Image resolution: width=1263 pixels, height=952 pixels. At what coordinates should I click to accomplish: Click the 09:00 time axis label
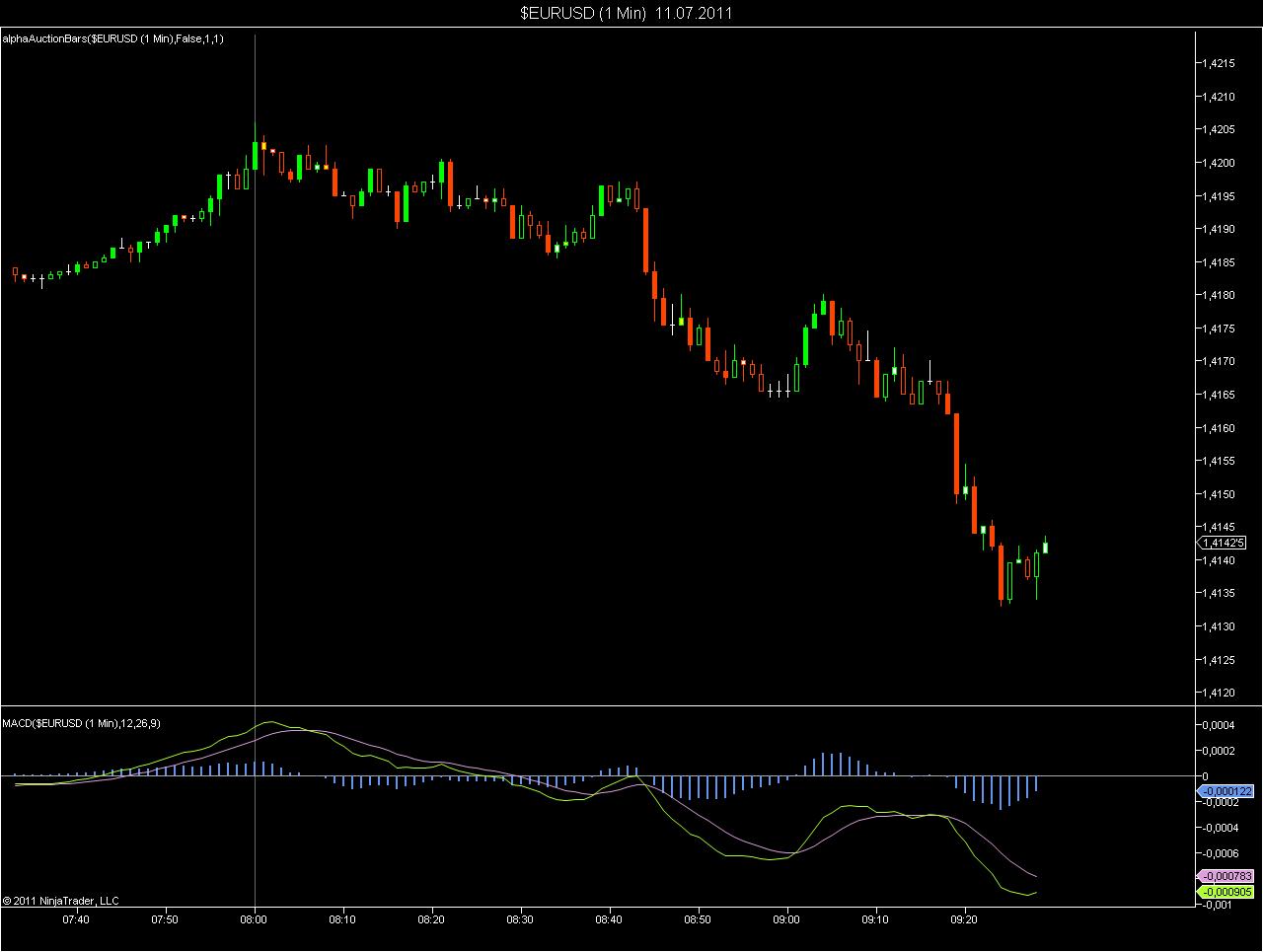(786, 919)
